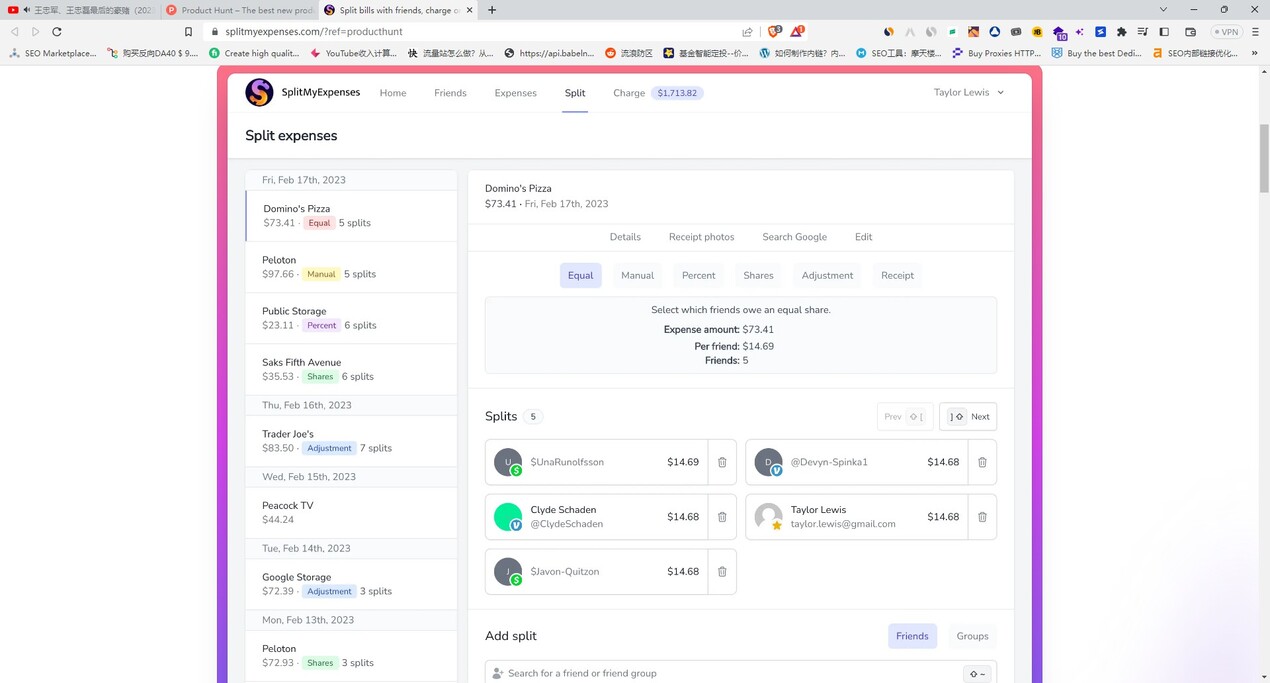Switch Add split to Groups
Screen dimensions: 1270x683
coord(972,636)
